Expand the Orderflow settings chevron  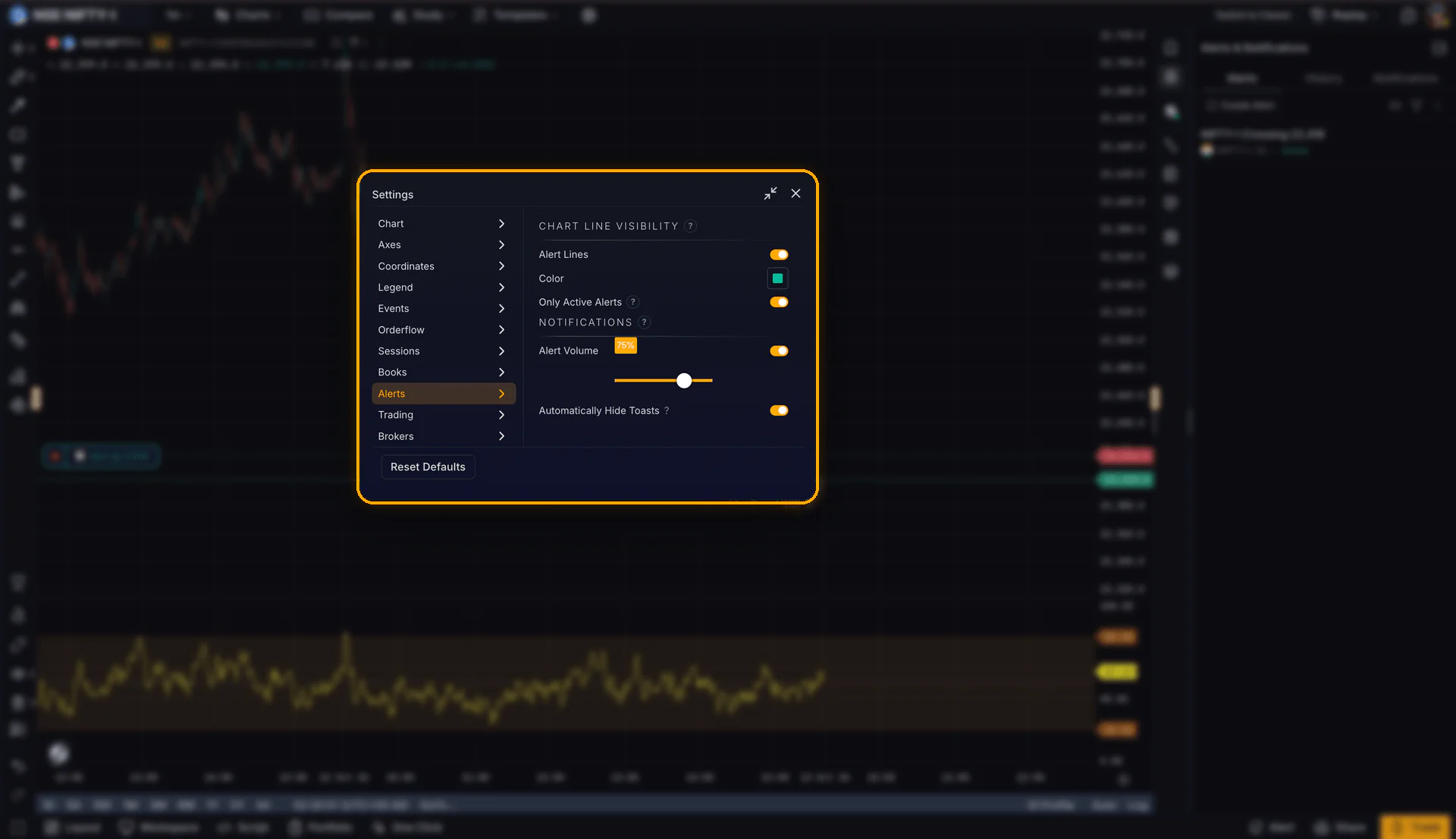(501, 330)
